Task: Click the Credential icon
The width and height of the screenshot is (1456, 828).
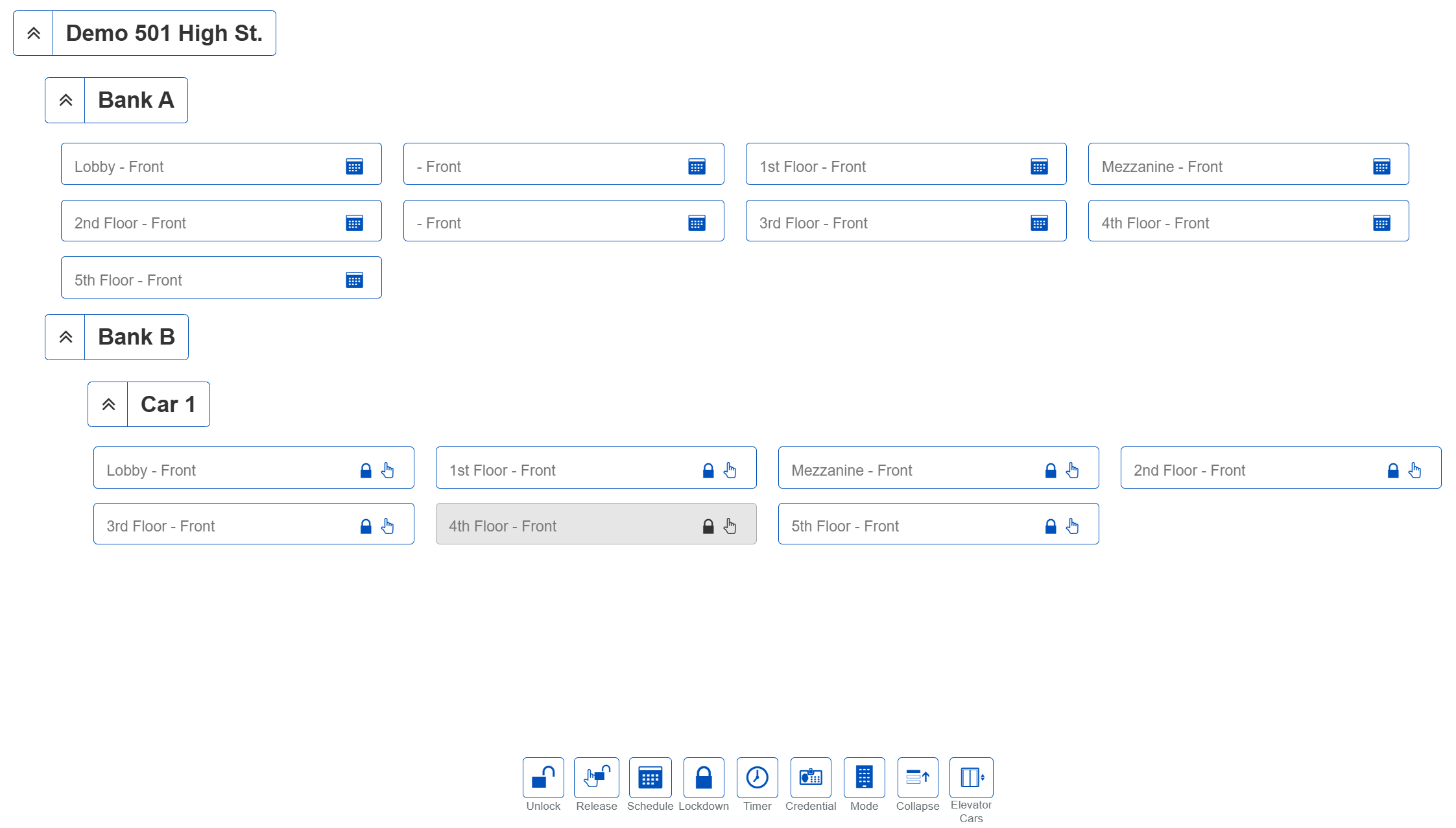Action: click(810, 777)
